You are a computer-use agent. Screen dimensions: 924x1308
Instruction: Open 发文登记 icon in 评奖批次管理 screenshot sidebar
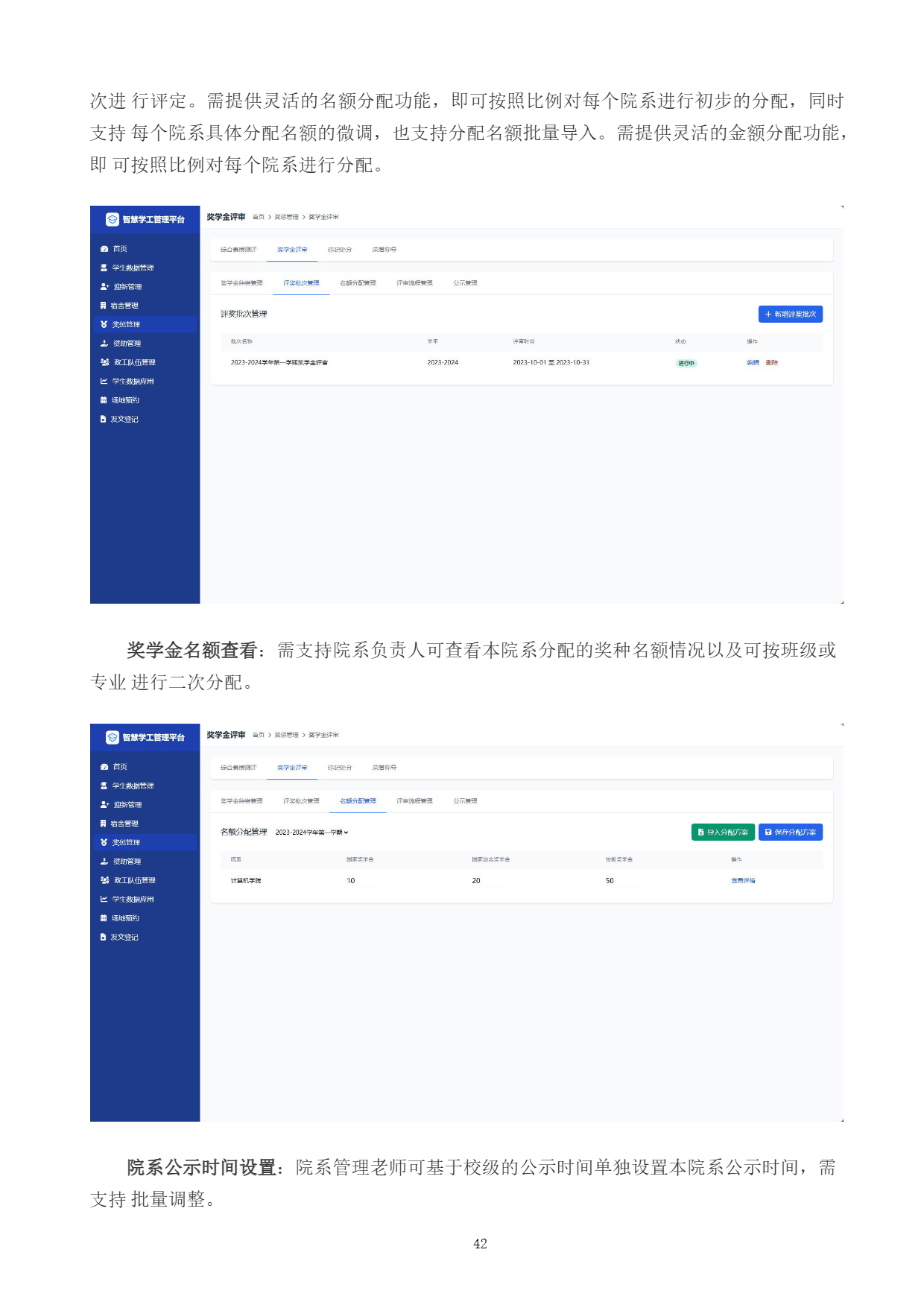click(104, 420)
